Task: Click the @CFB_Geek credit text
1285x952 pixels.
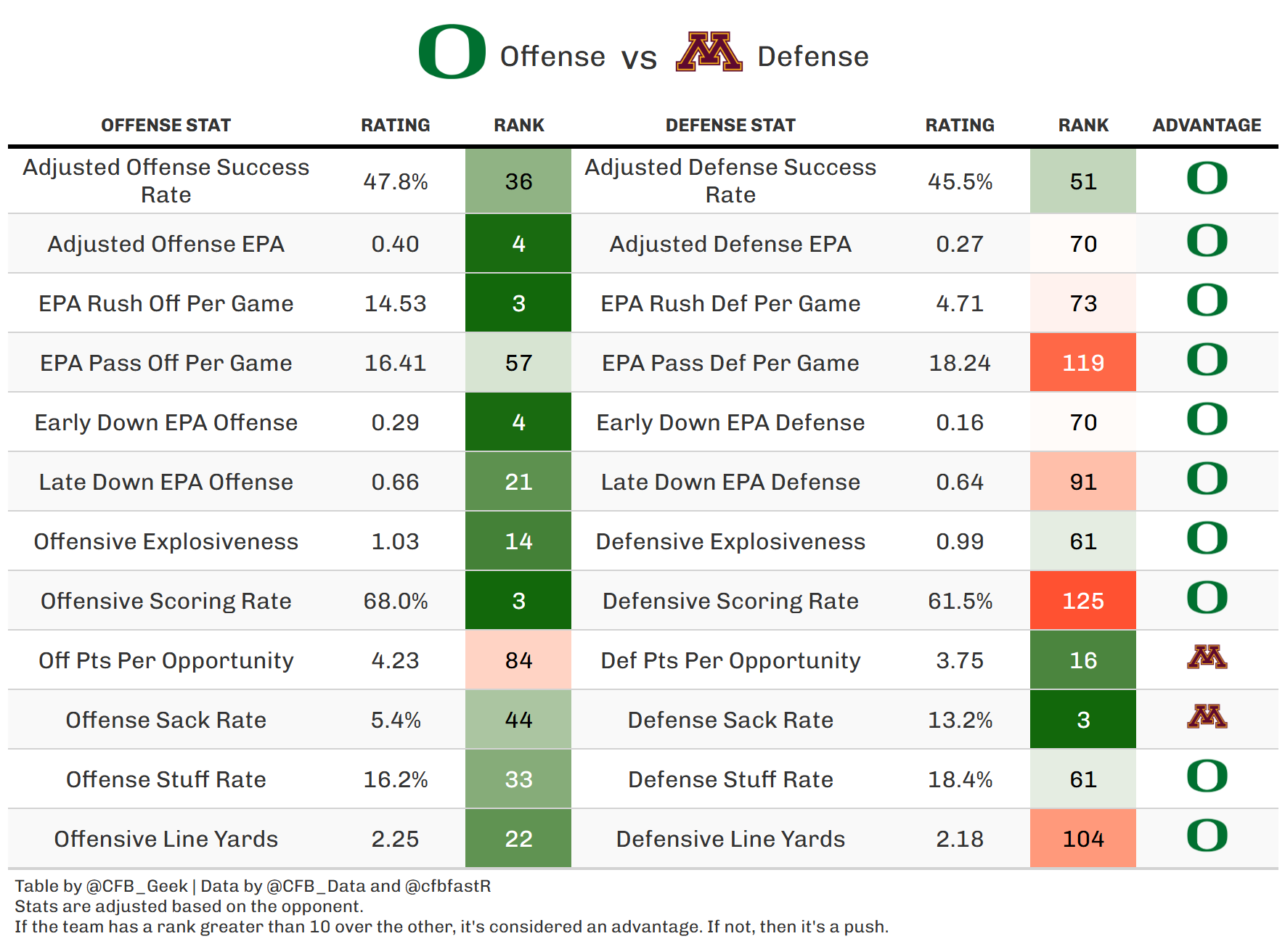Action: click(x=136, y=886)
